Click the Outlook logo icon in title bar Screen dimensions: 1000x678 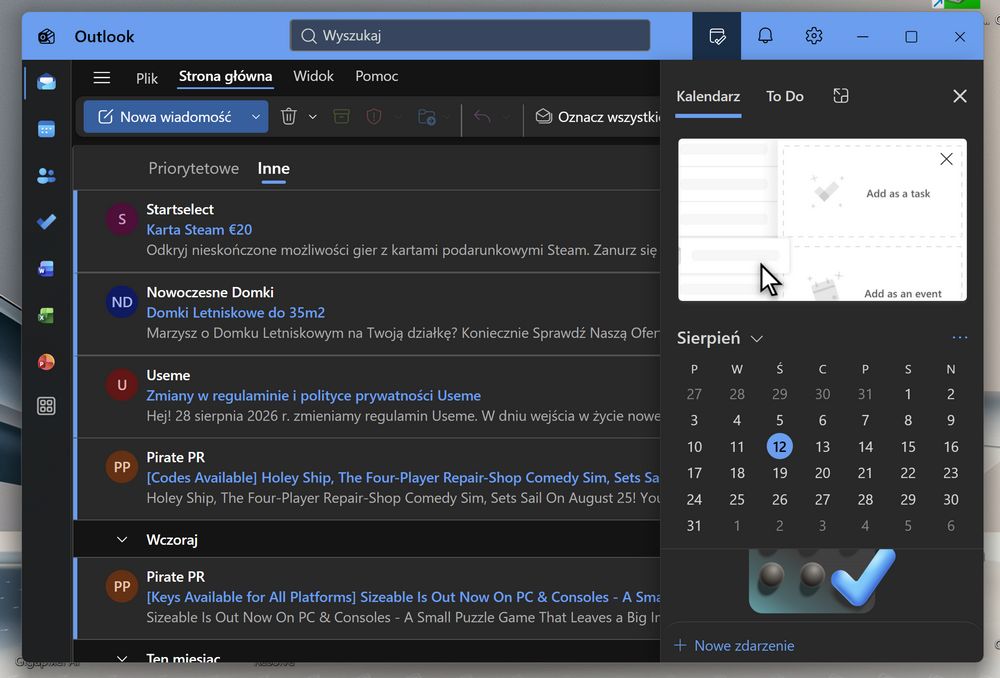point(47,36)
